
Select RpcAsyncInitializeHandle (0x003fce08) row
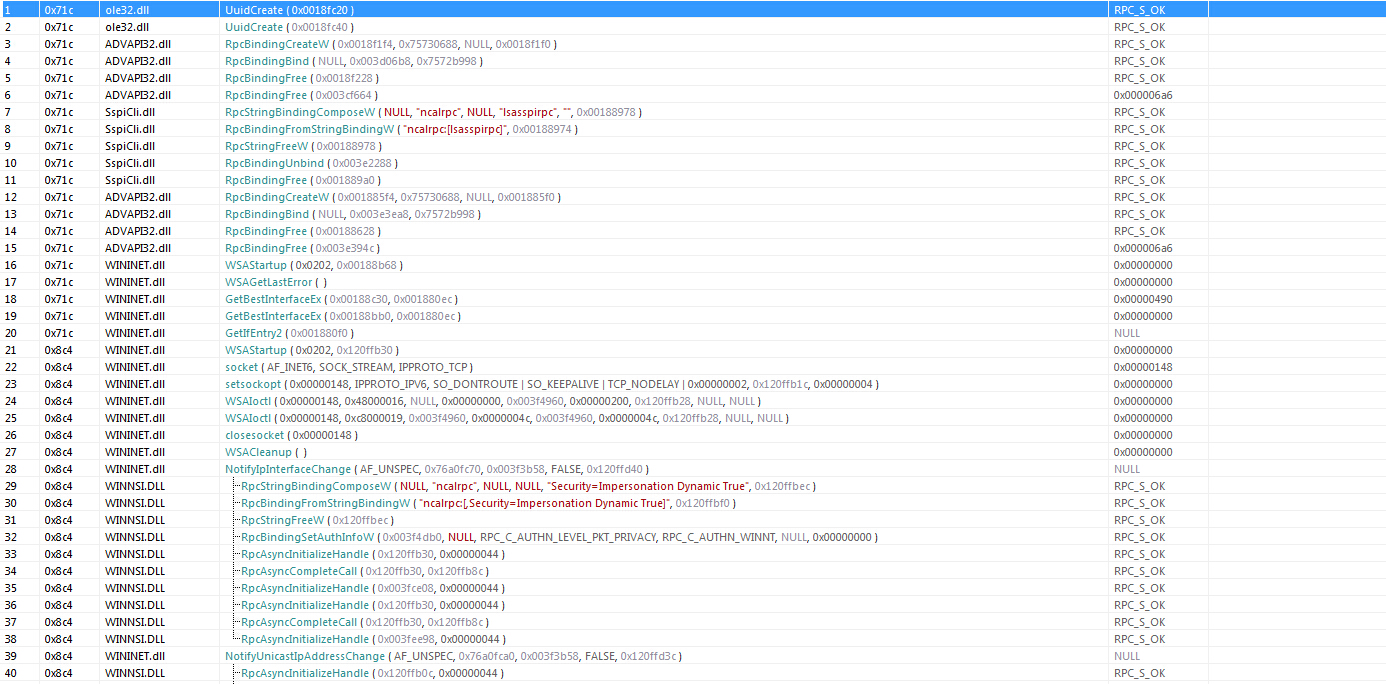pyautogui.click(x=693, y=588)
